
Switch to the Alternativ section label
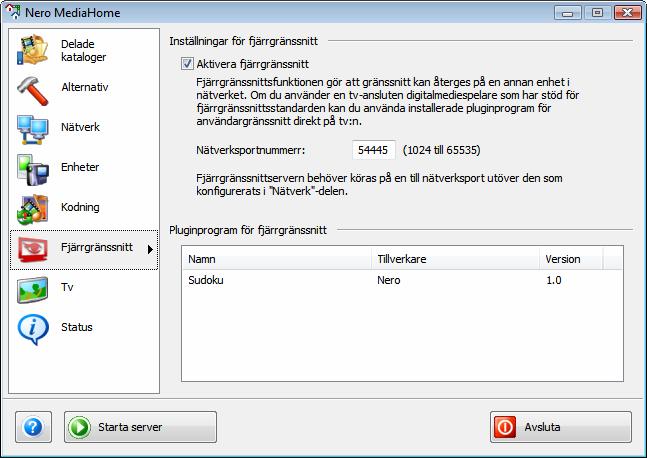point(85,87)
